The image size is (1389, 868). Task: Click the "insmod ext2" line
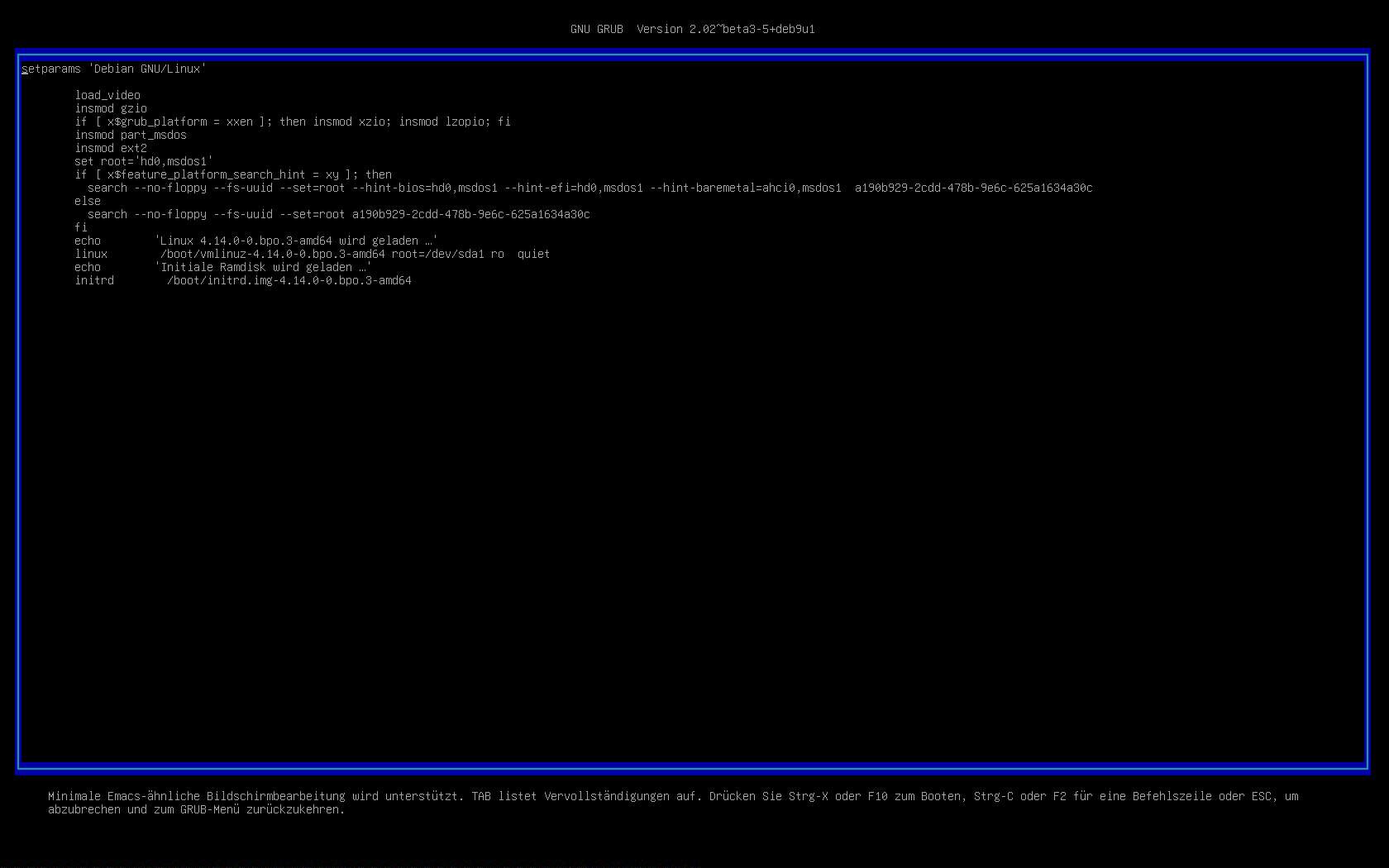[111, 148]
